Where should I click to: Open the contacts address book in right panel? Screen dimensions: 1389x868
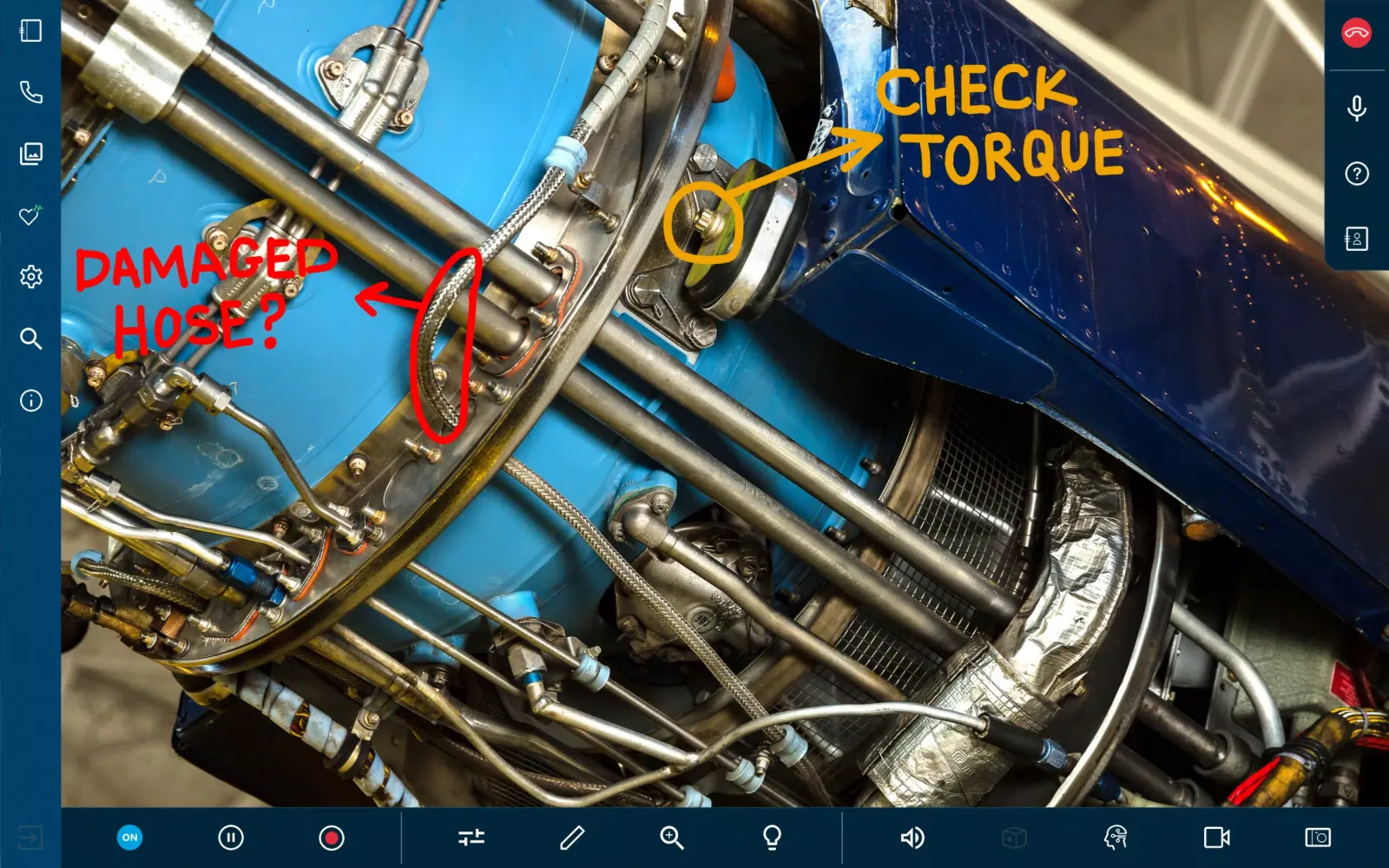click(x=1356, y=239)
